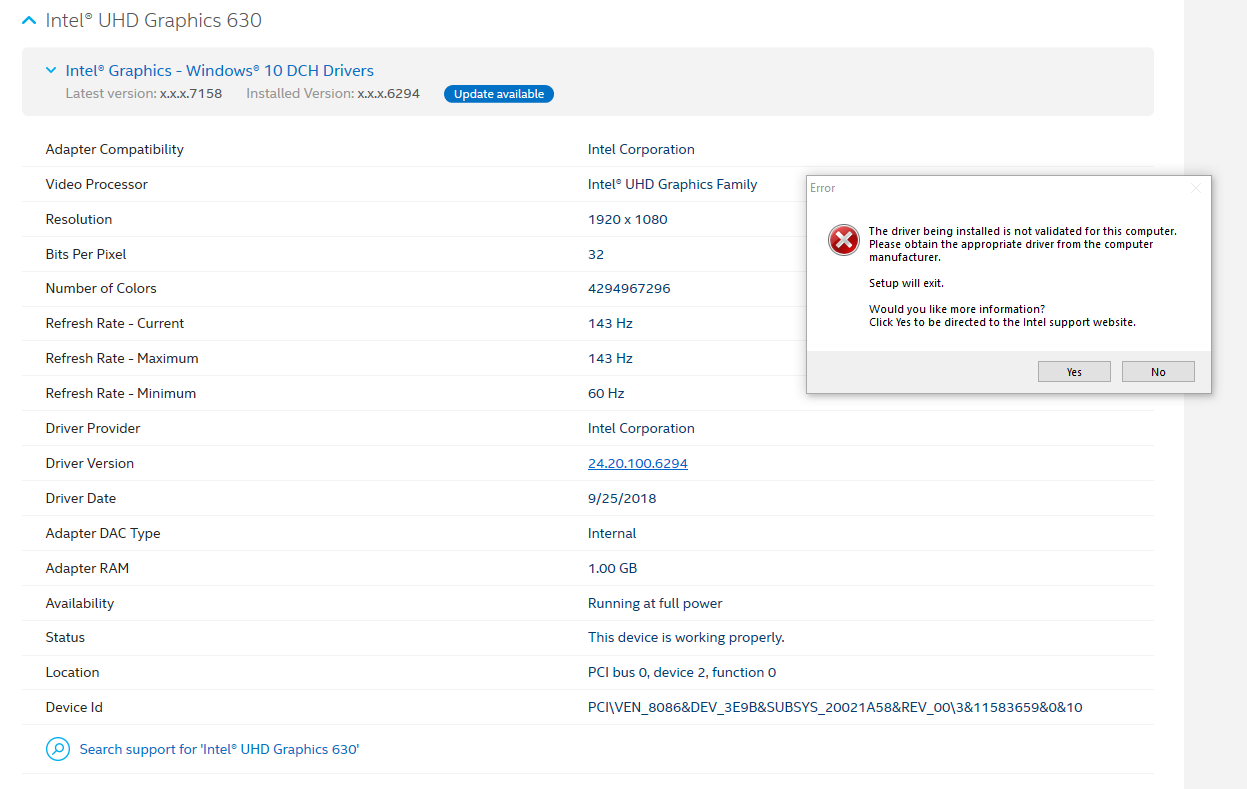
Task: Click the magnifier search support icon
Action: click(x=58, y=749)
